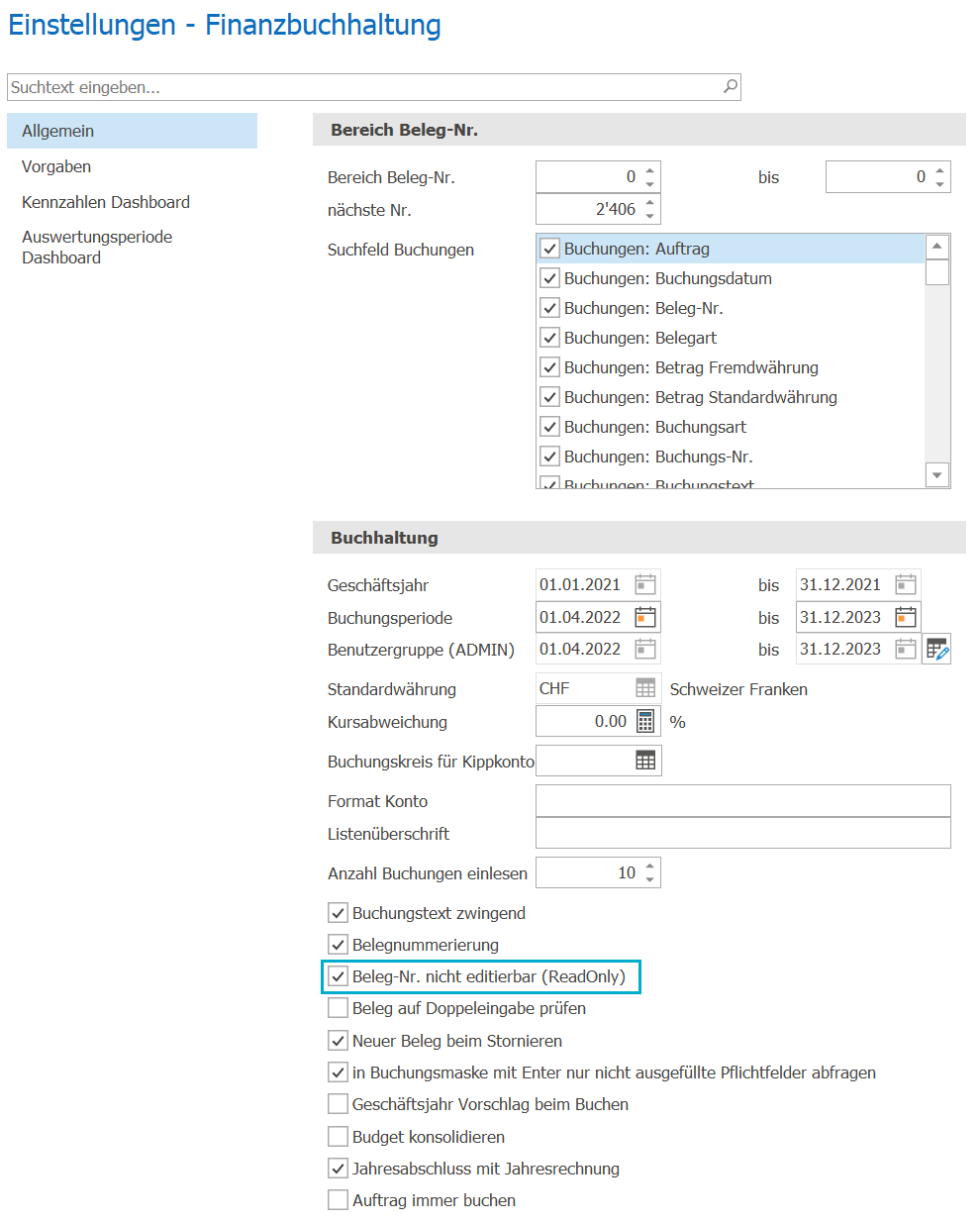
Task: Select the Allgemein settings section
Action: click(132, 131)
